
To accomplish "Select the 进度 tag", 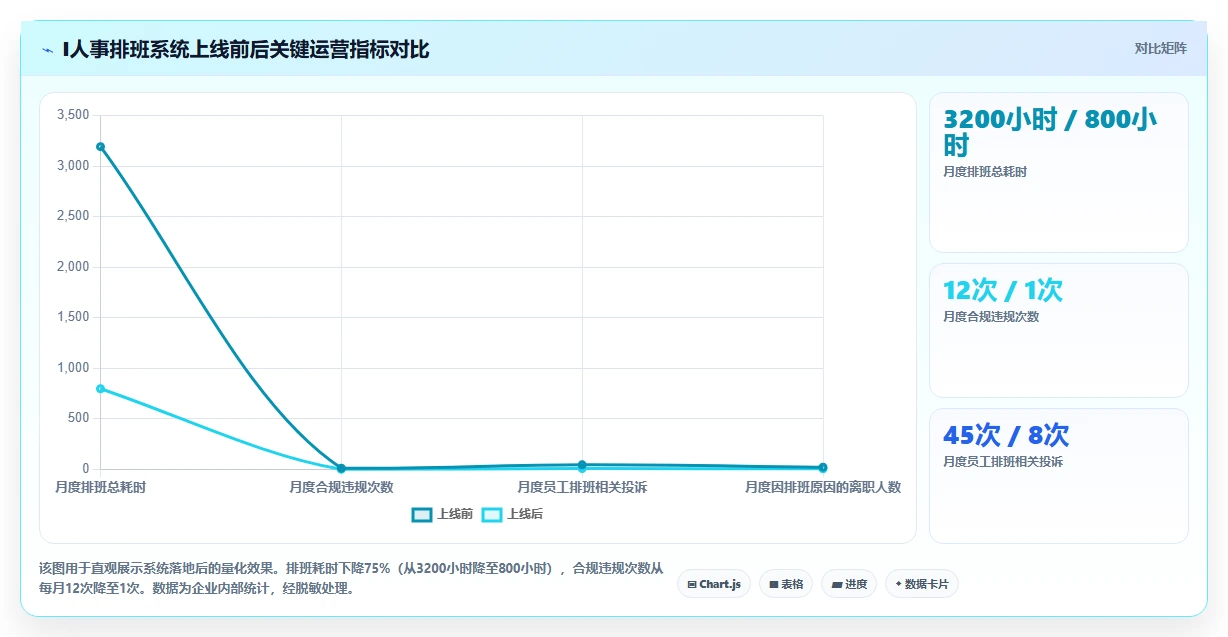I will coord(849,584).
